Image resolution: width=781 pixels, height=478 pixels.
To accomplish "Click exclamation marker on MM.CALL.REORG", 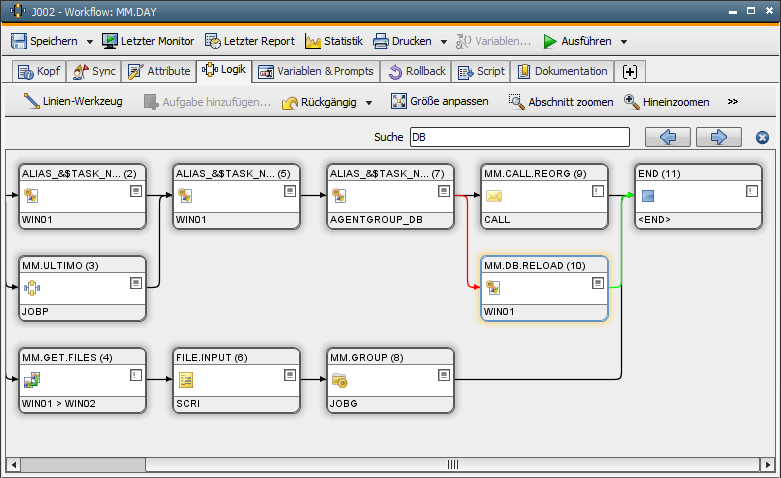I will coord(598,191).
